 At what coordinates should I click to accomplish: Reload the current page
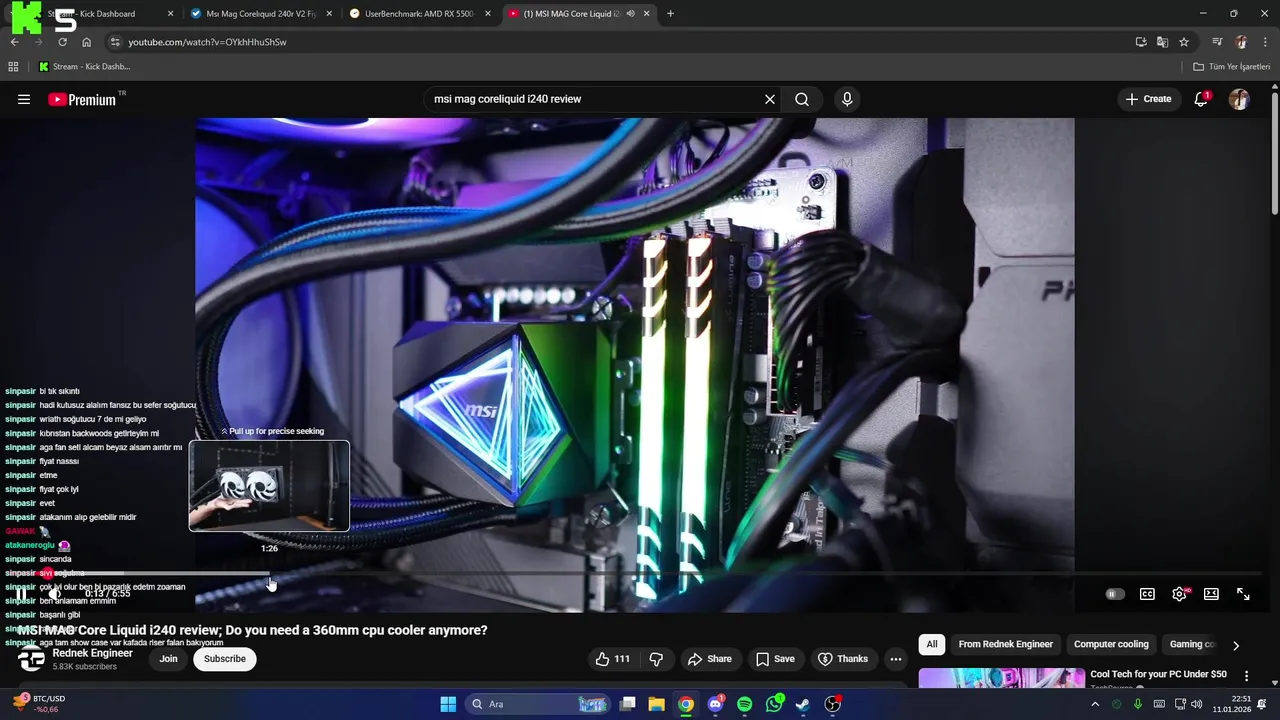click(62, 42)
